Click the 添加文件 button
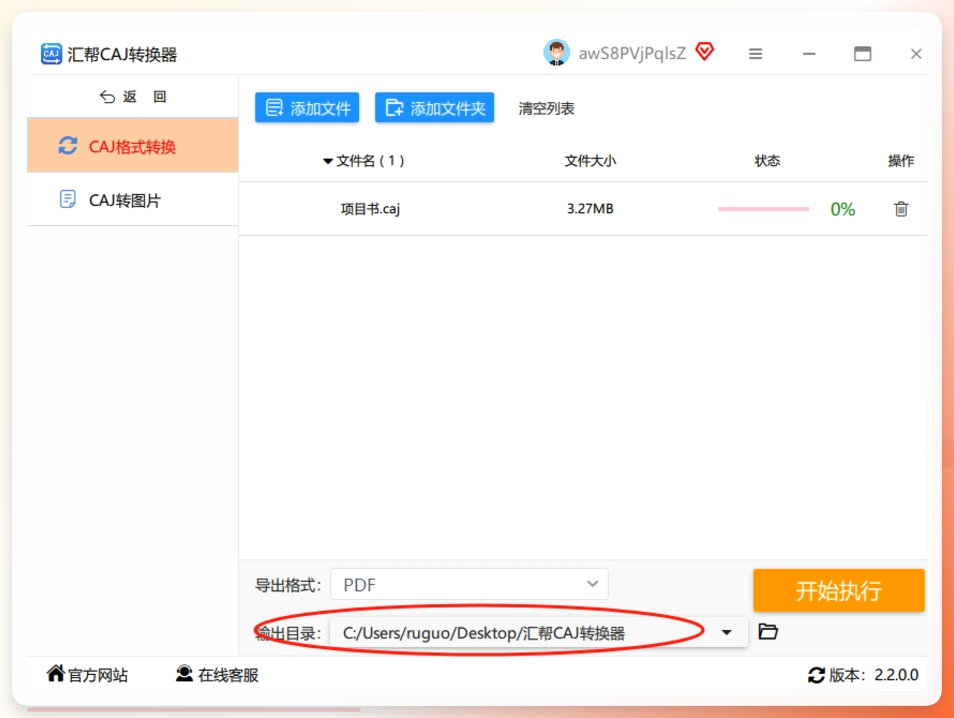The height and width of the screenshot is (718, 954). (307, 108)
